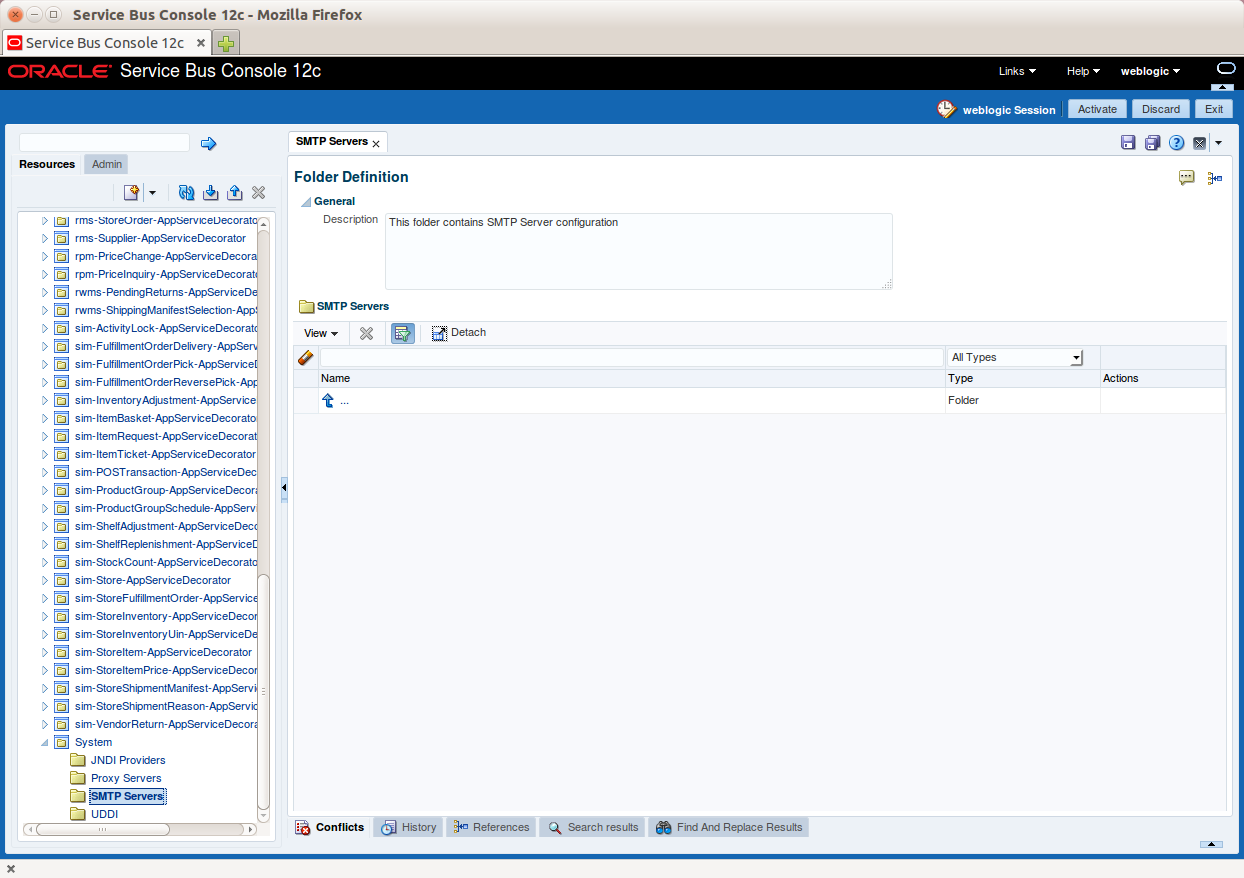Click the bottom panel collapse arrow

click(x=1211, y=845)
